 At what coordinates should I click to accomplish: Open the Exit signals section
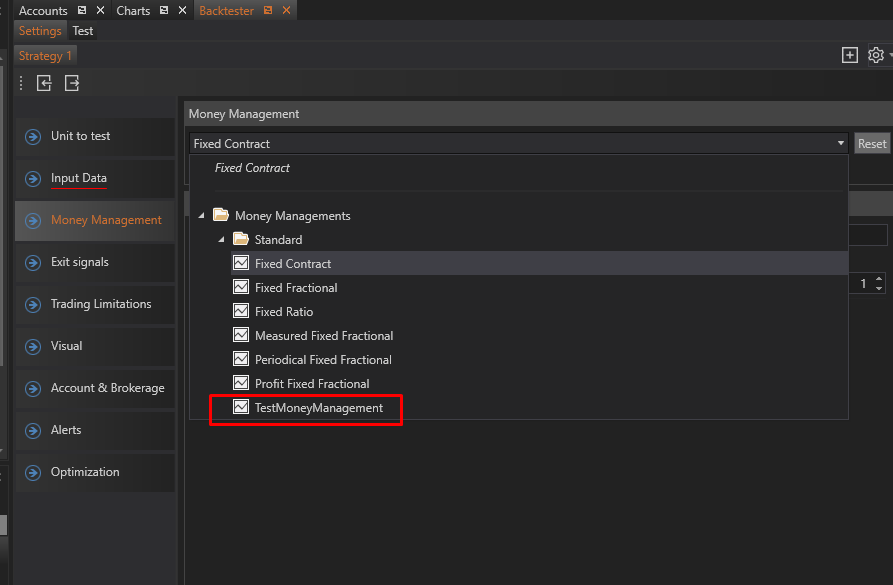point(80,262)
